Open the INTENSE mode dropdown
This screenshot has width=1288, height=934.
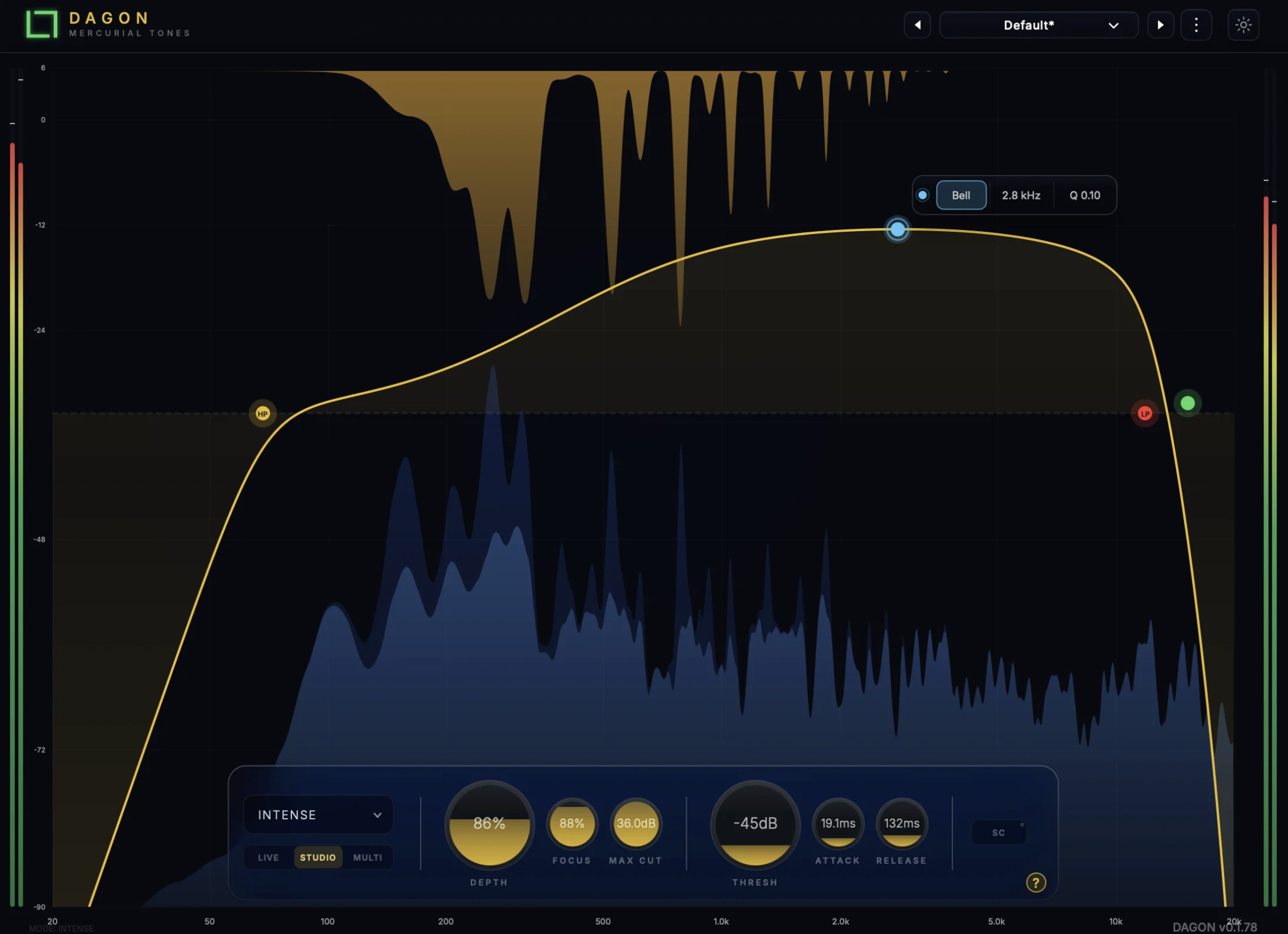[x=318, y=815]
